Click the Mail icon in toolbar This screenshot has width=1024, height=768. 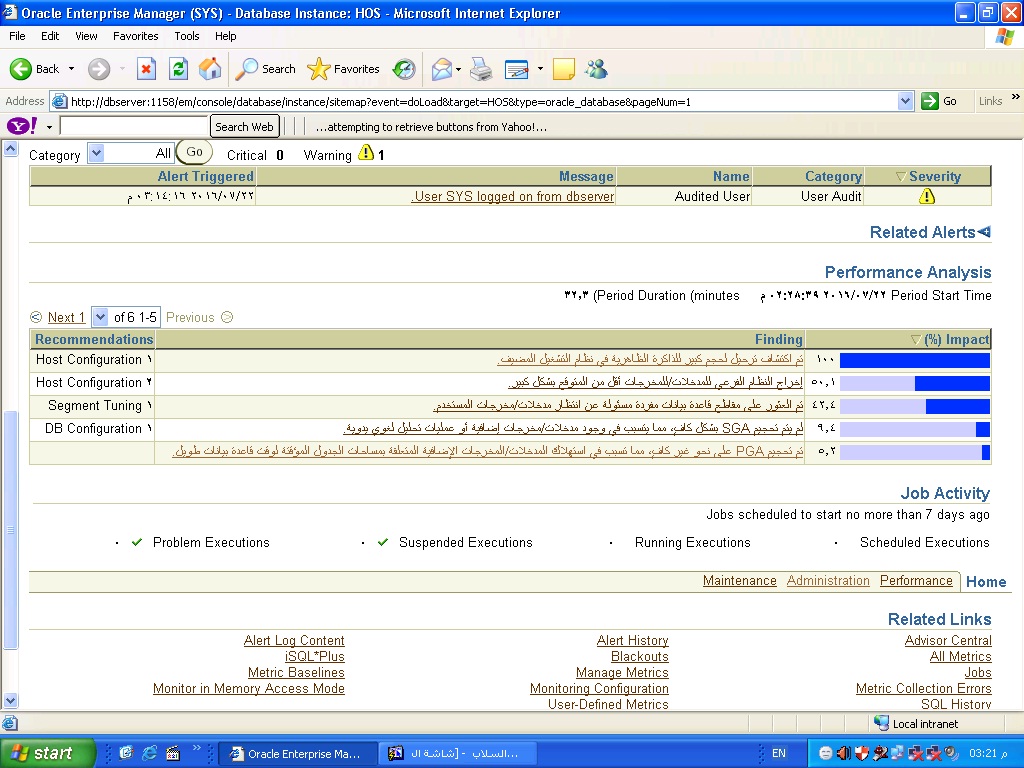[441, 69]
